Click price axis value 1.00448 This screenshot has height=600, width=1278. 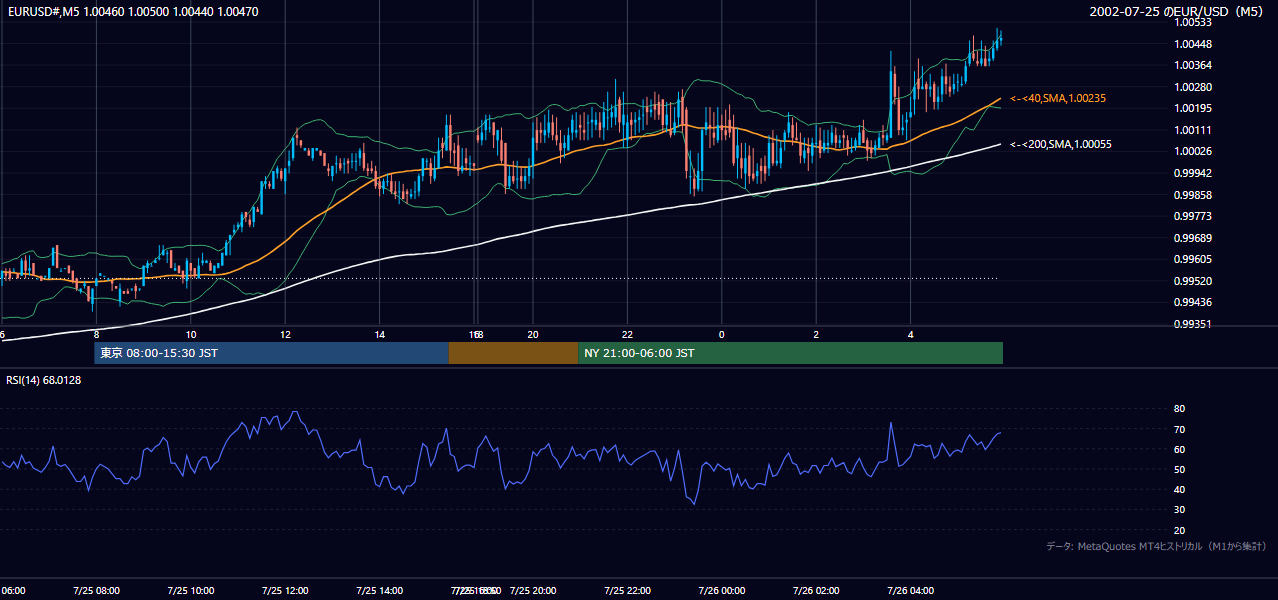[1194, 44]
